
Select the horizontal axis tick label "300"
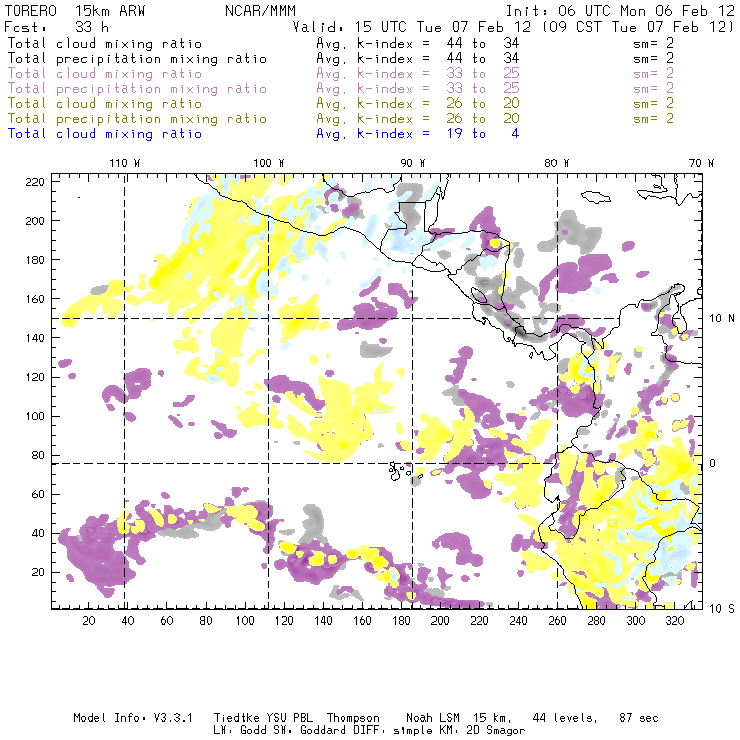(x=635, y=621)
